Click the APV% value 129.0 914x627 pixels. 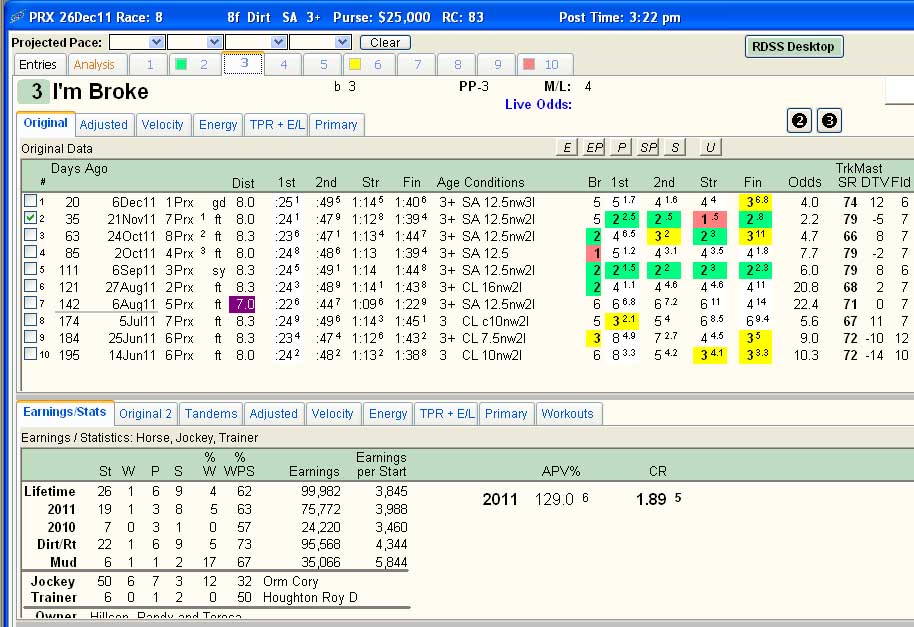coord(554,499)
